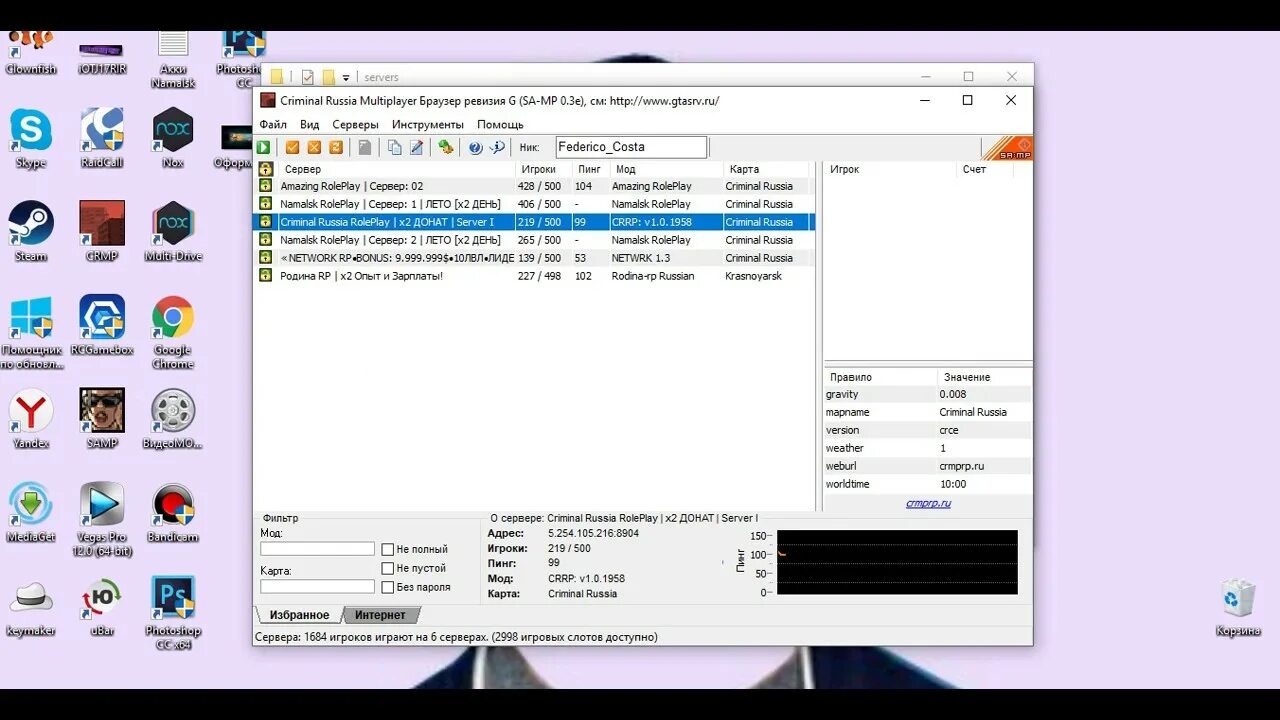
Task: Switch to the Избранное tab
Action: pyautogui.click(x=299, y=615)
